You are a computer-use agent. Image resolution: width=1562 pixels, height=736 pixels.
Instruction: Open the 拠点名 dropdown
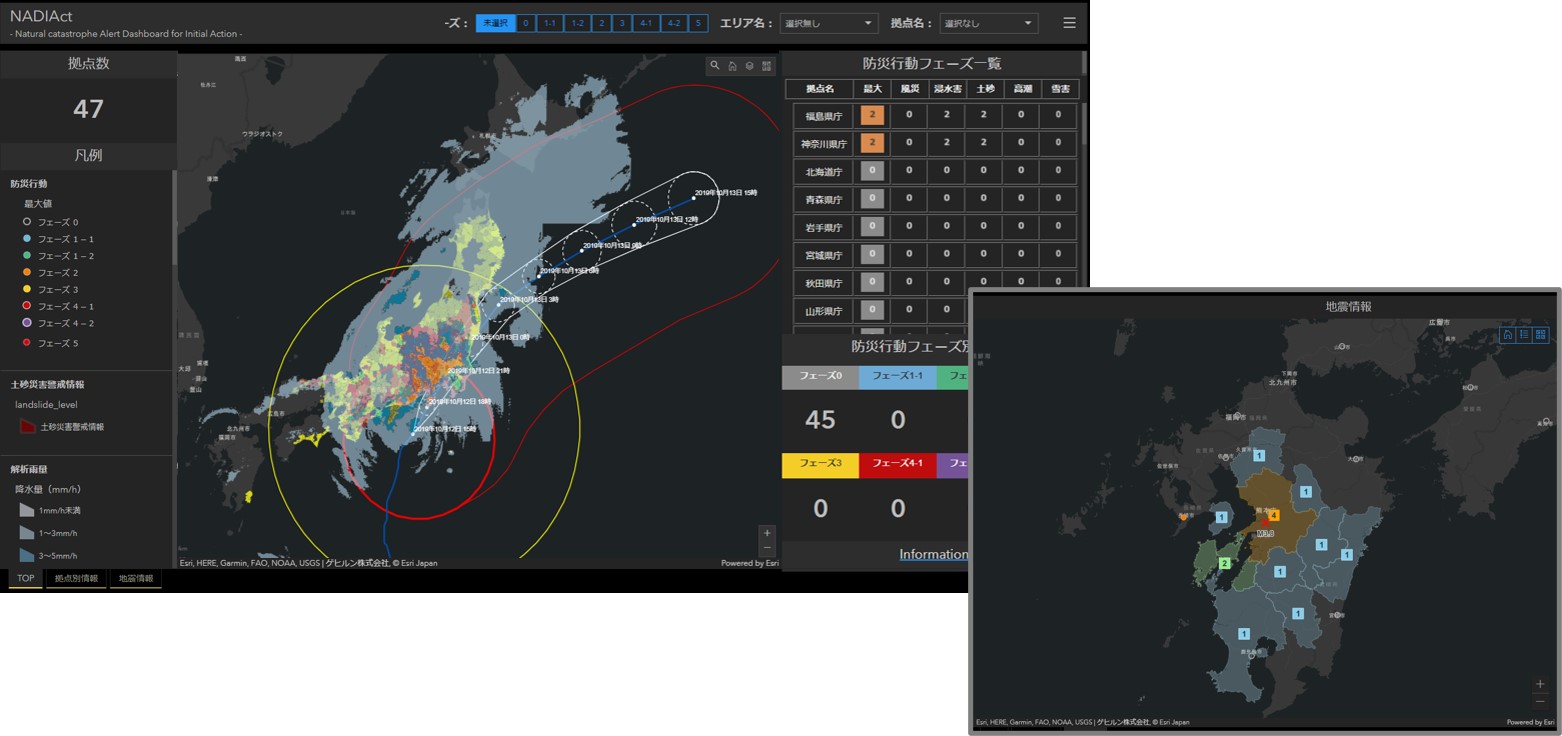988,23
